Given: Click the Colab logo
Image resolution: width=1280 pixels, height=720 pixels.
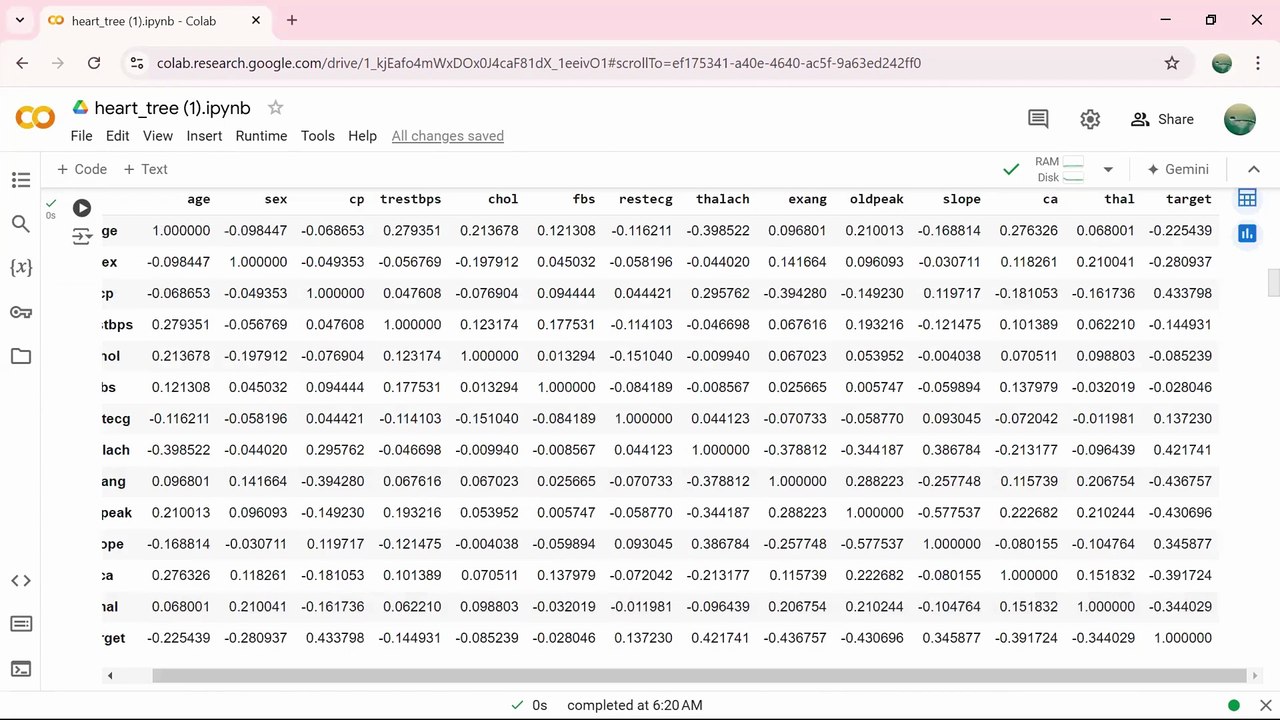Looking at the screenshot, I should click(35, 119).
